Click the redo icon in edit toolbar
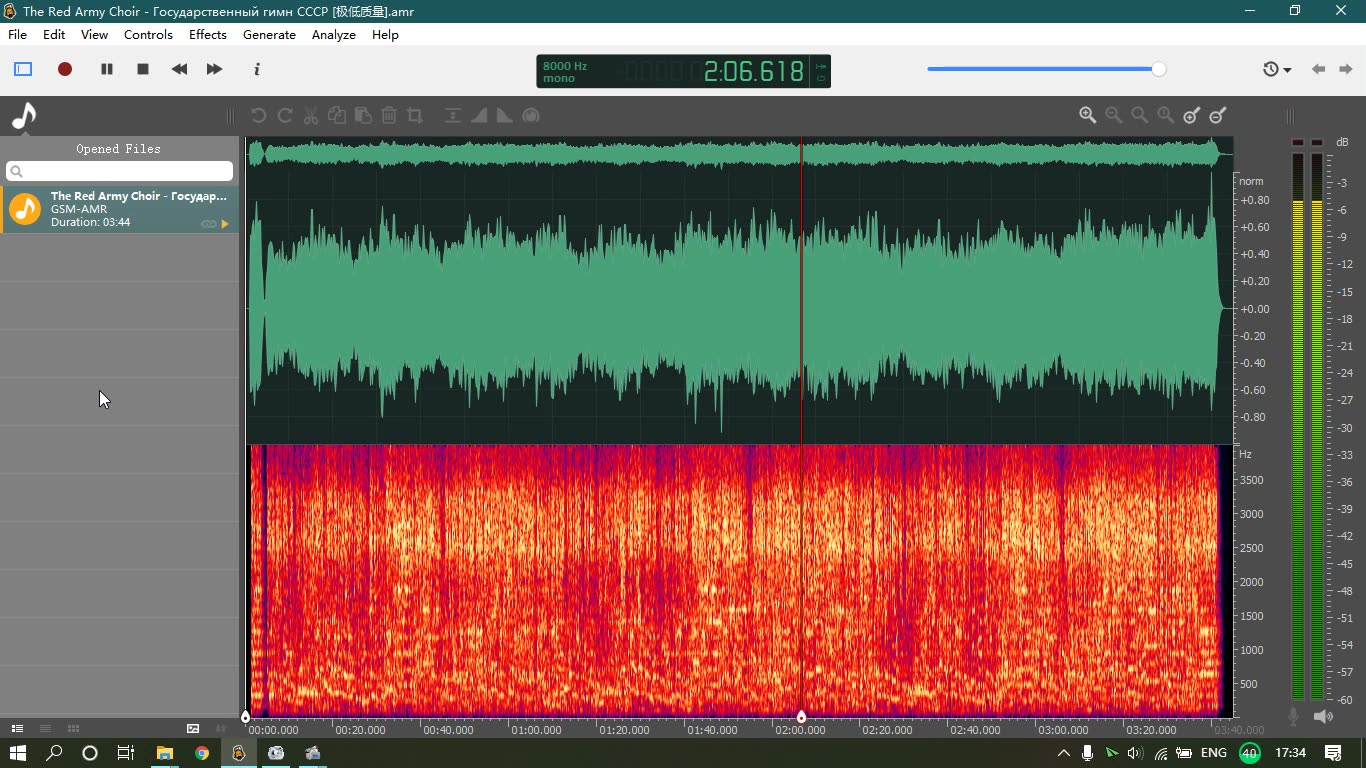The width and height of the screenshot is (1366, 768). click(x=284, y=116)
